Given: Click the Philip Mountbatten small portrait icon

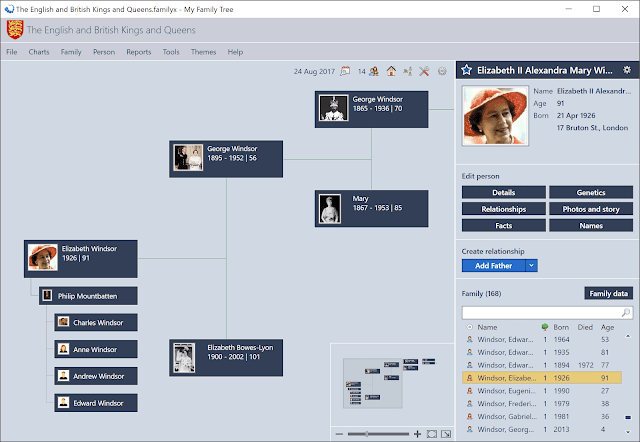Looking at the screenshot, I should [x=47, y=295].
